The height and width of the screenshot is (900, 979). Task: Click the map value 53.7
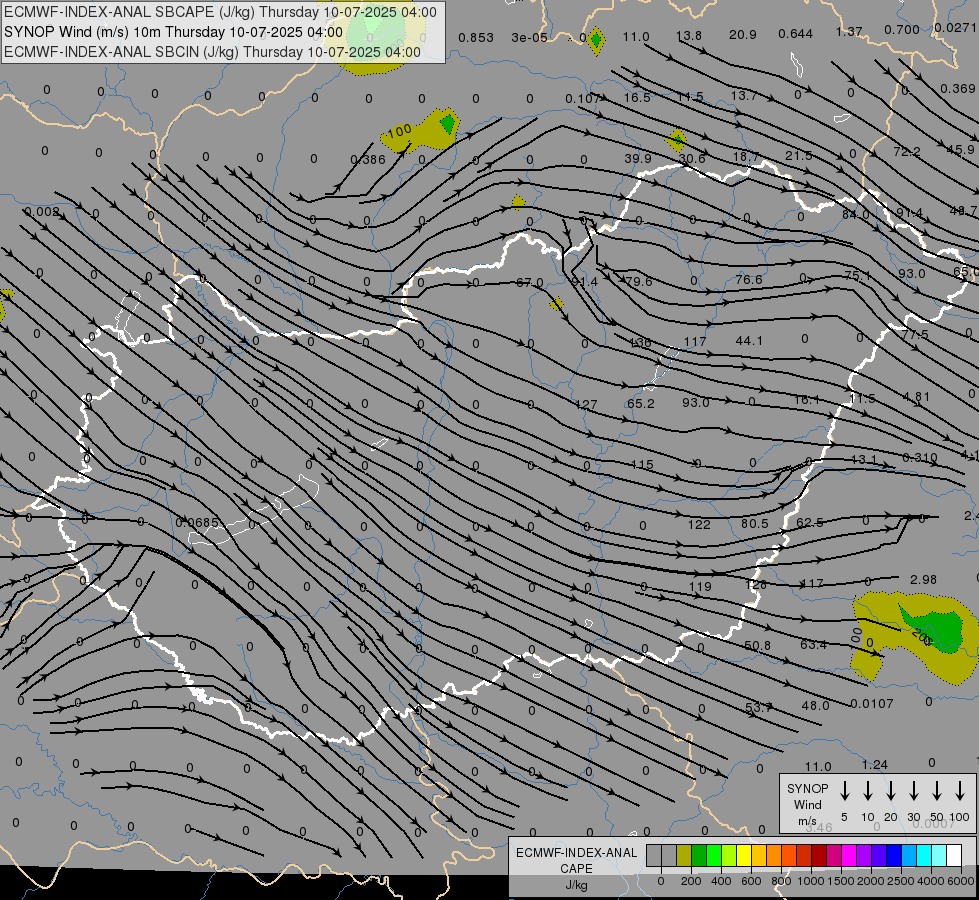coord(759,707)
